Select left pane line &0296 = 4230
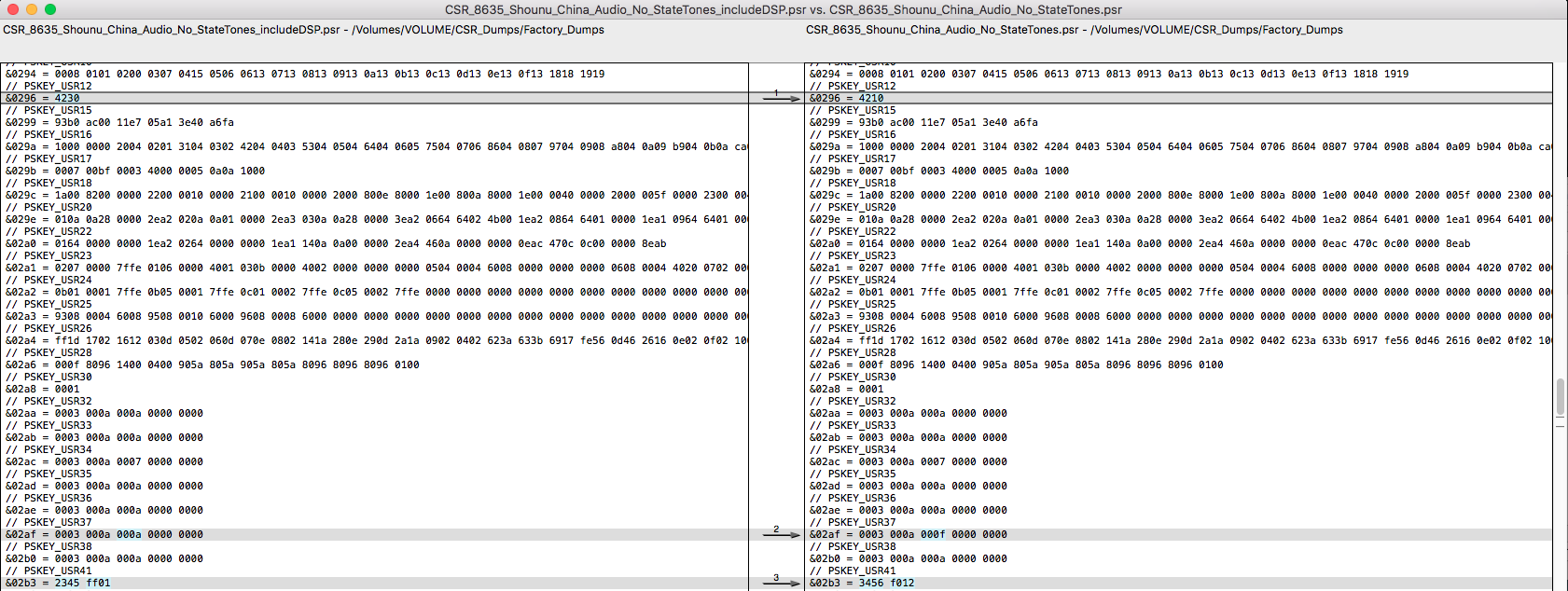 43,98
